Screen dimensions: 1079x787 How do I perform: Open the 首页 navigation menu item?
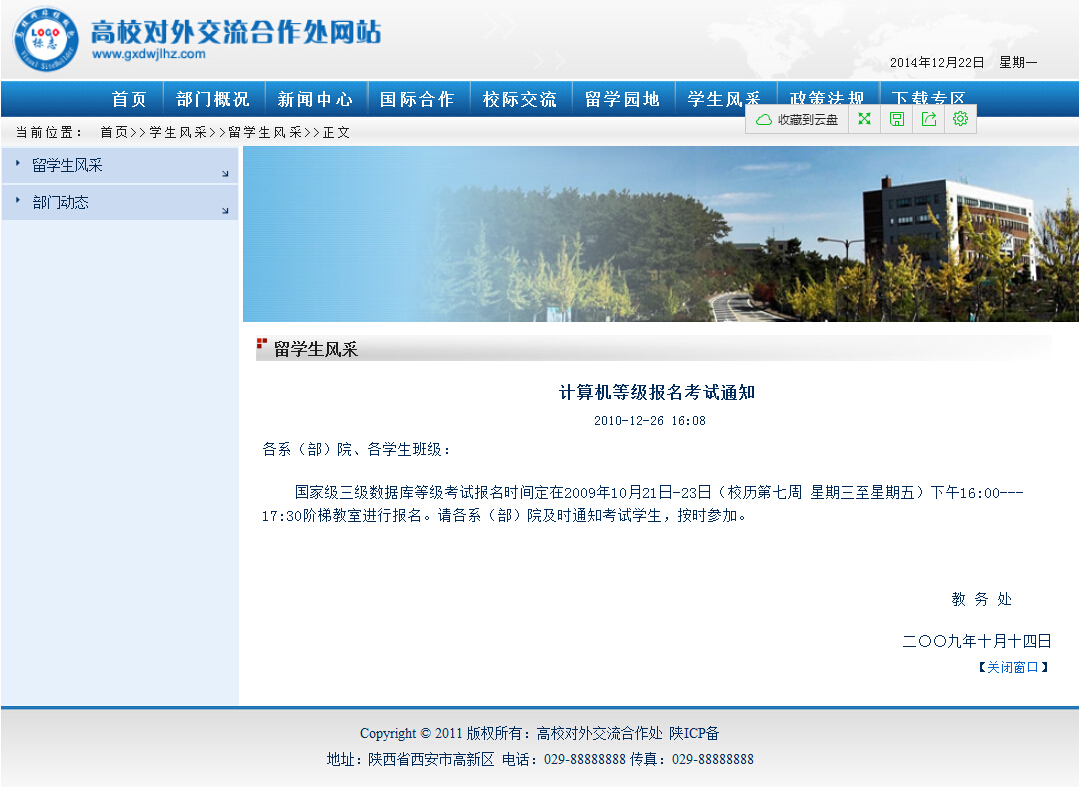pyautogui.click(x=129, y=100)
